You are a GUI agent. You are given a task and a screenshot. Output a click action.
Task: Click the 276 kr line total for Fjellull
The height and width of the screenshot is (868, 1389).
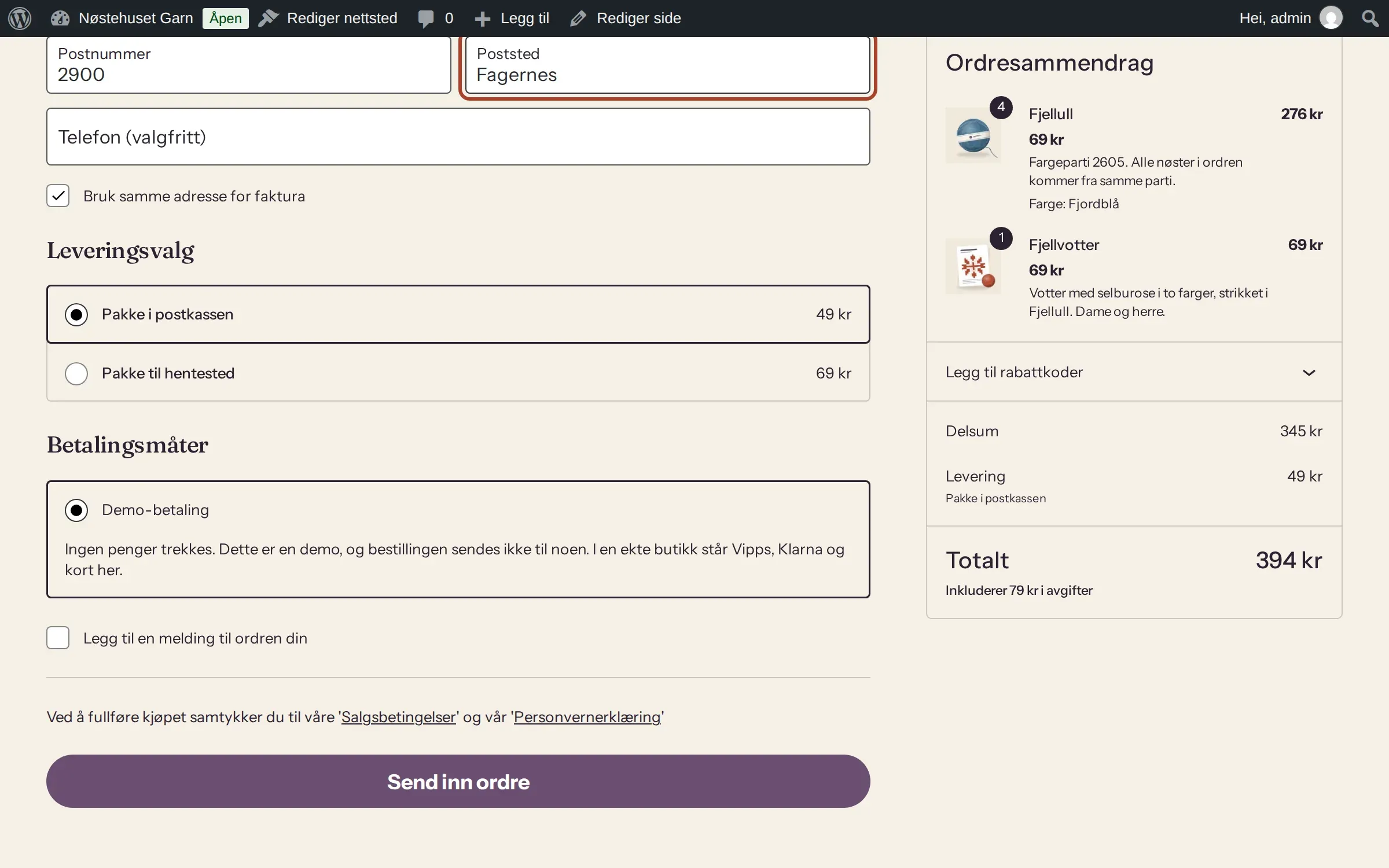(x=1302, y=114)
